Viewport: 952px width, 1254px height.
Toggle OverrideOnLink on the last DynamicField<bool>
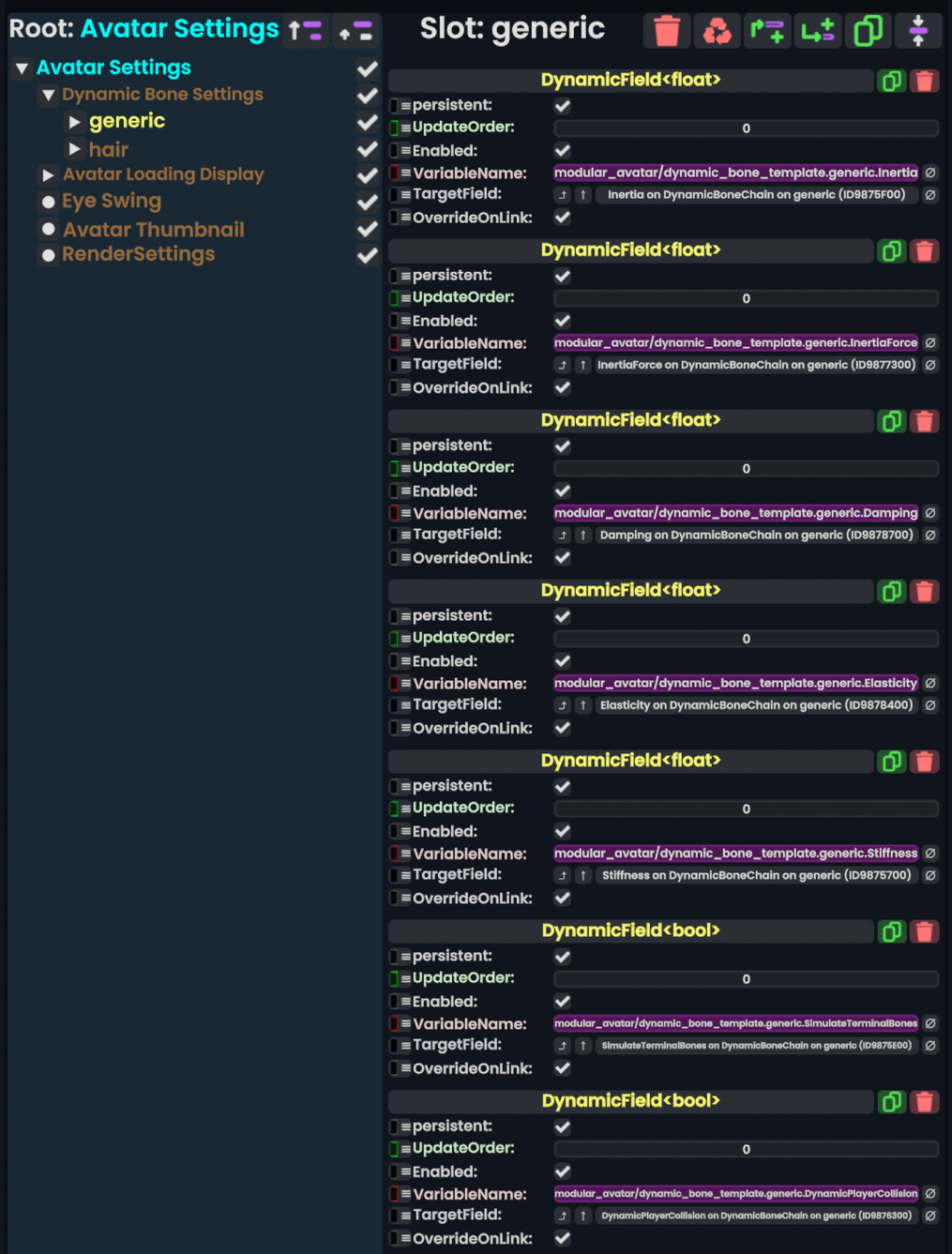[562, 1238]
